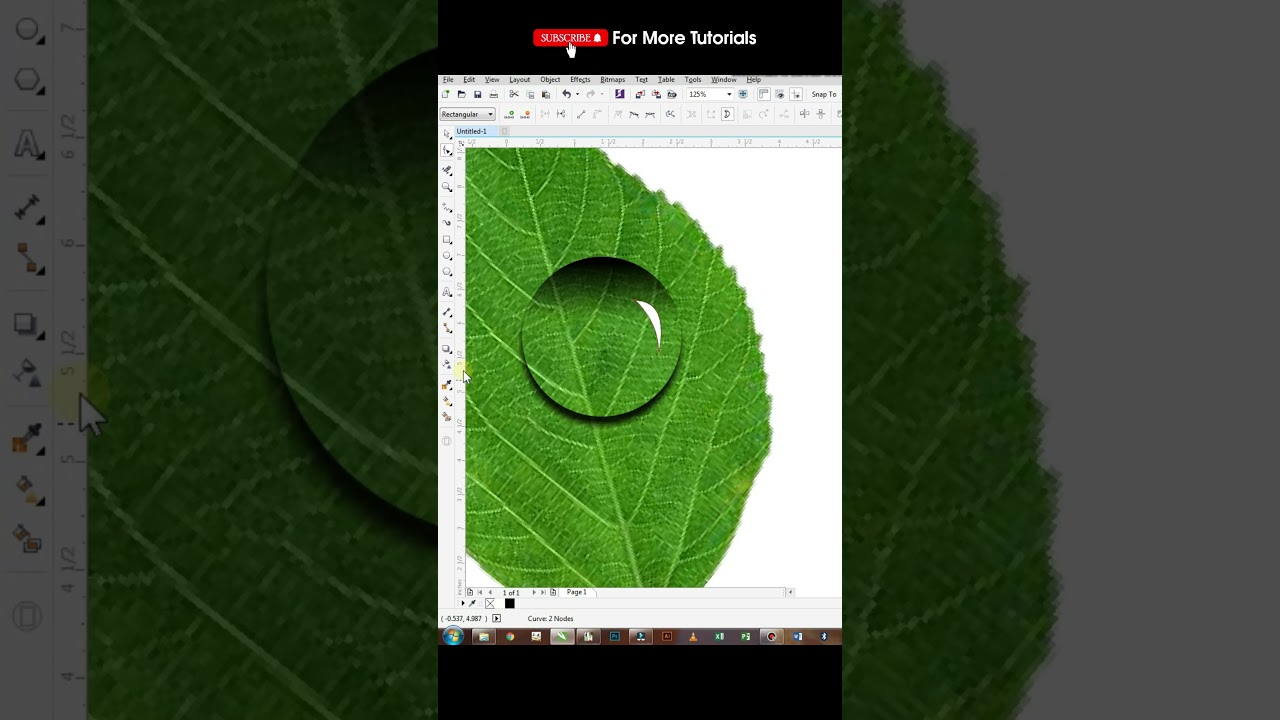Click the Undo arrow icon
The height and width of the screenshot is (720, 1280).
[x=566, y=94]
